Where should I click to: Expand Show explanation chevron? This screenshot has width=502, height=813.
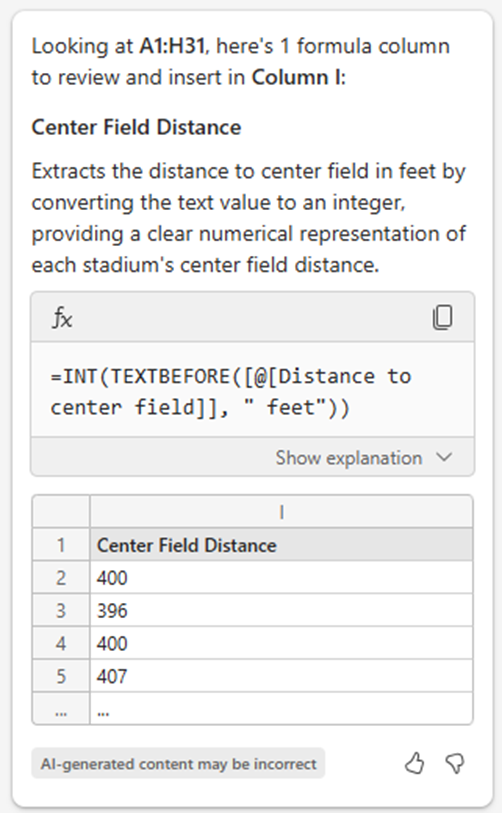click(x=444, y=457)
